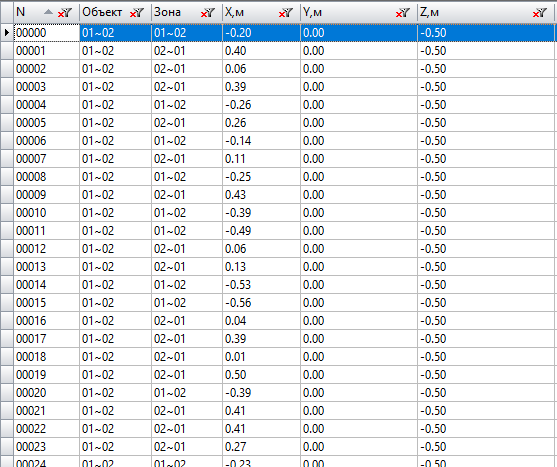The image size is (557, 467).
Task: Select Y value in row 00022
Action: tap(359, 429)
